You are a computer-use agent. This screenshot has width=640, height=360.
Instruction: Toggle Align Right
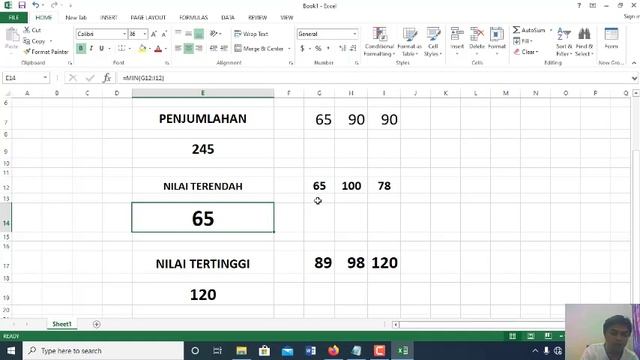[199, 49]
